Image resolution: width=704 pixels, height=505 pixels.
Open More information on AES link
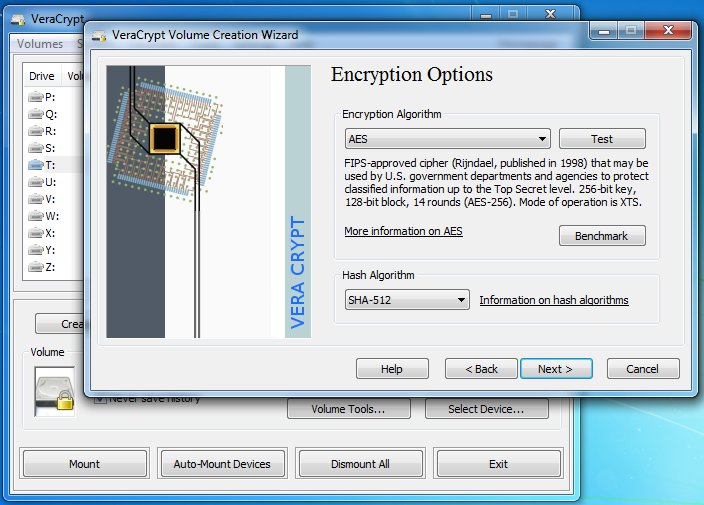pos(403,231)
